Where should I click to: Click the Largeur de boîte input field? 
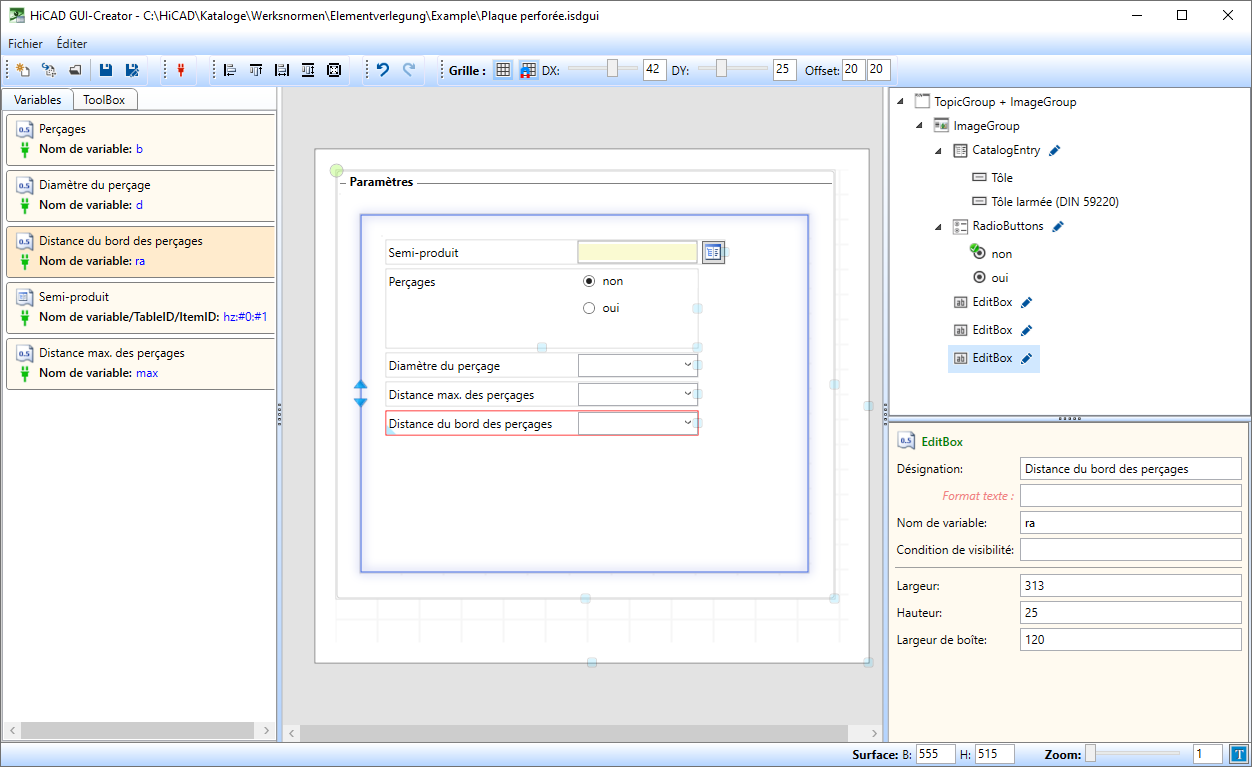pyautogui.click(x=1130, y=640)
